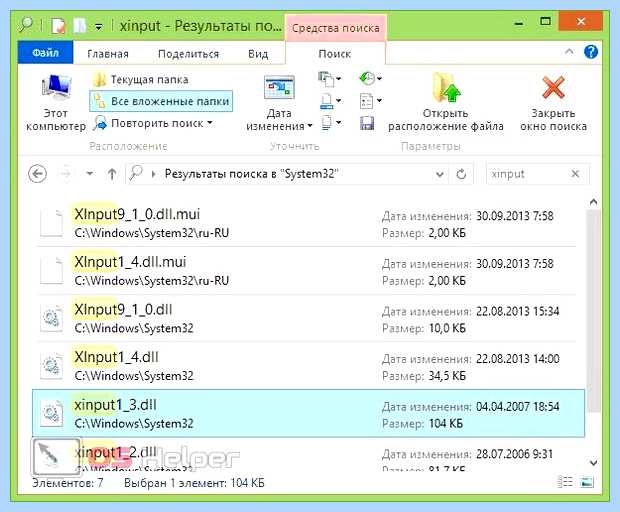The image size is (620, 512).
Task: Open the Файл tab
Action: tap(45, 53)
